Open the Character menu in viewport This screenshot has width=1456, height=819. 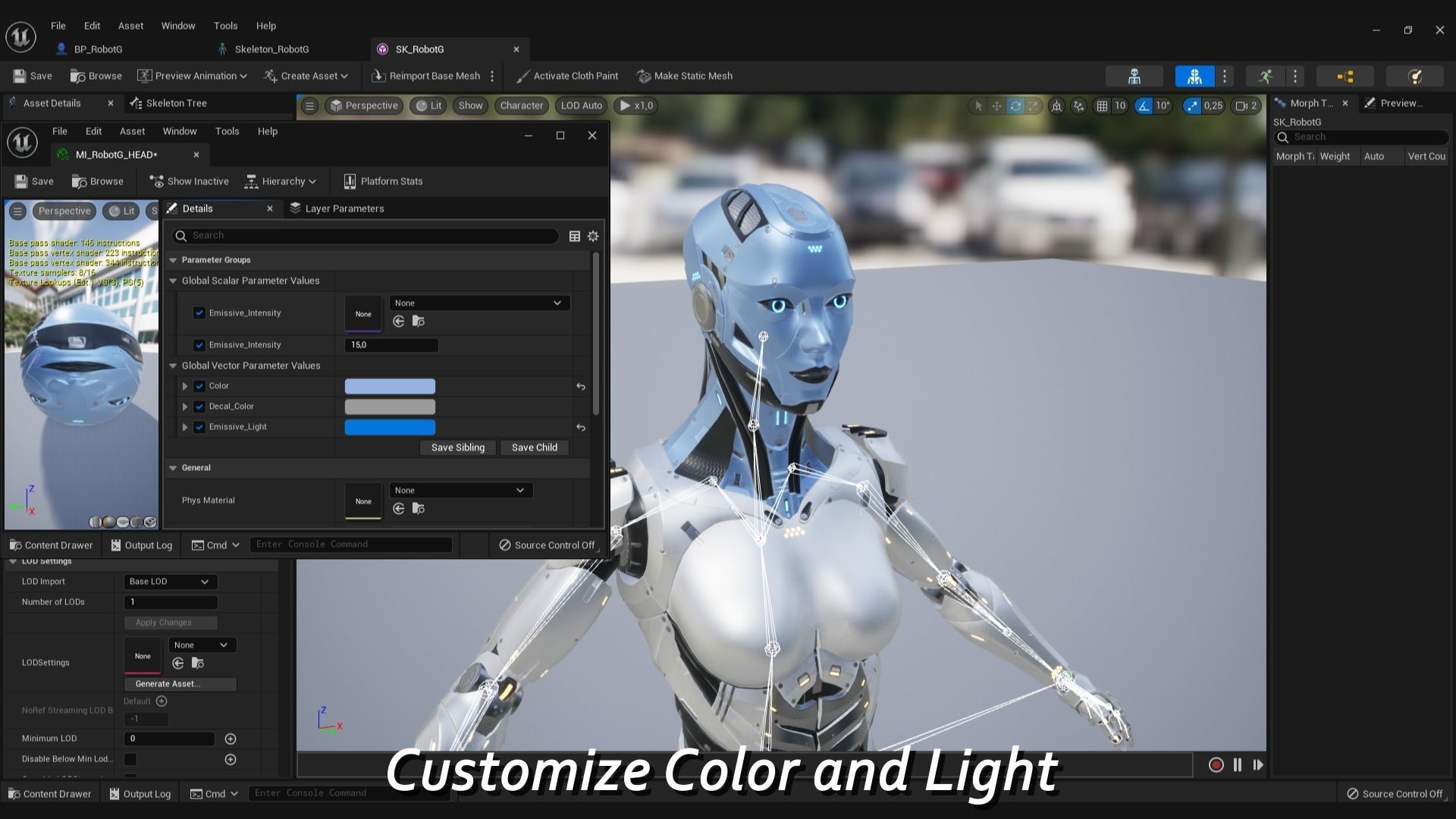click(521, 105)
